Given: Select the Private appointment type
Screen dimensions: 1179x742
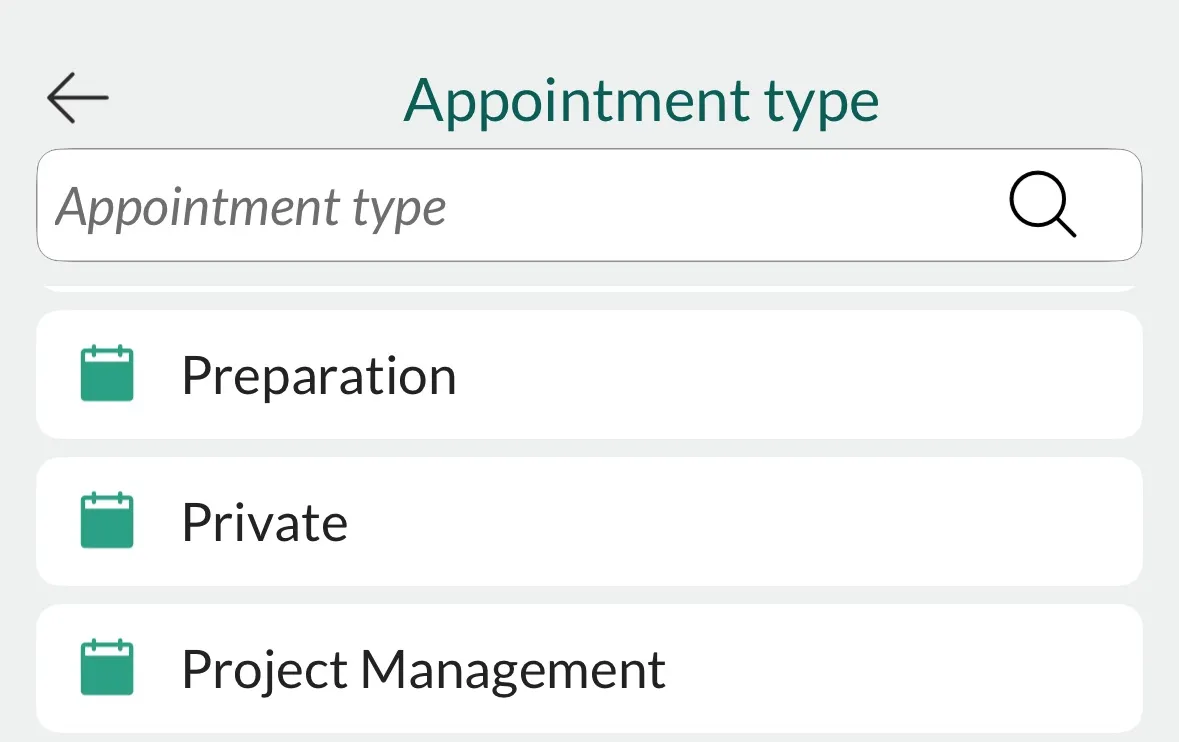Looking at the screenshot, I should tap(588, 522).
